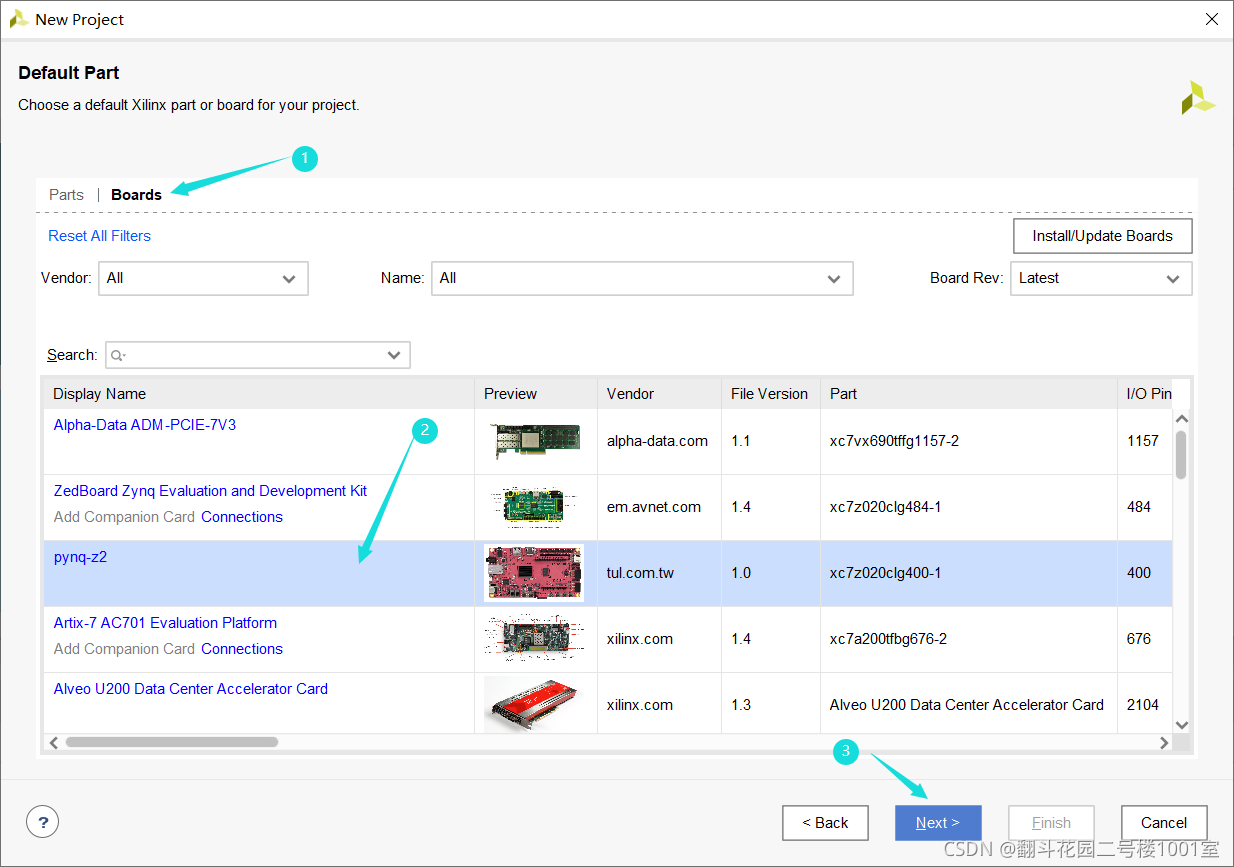Screen dimensions: 1234x867
Task: Open the Vendor dropdown
Action: coord(203,278)
